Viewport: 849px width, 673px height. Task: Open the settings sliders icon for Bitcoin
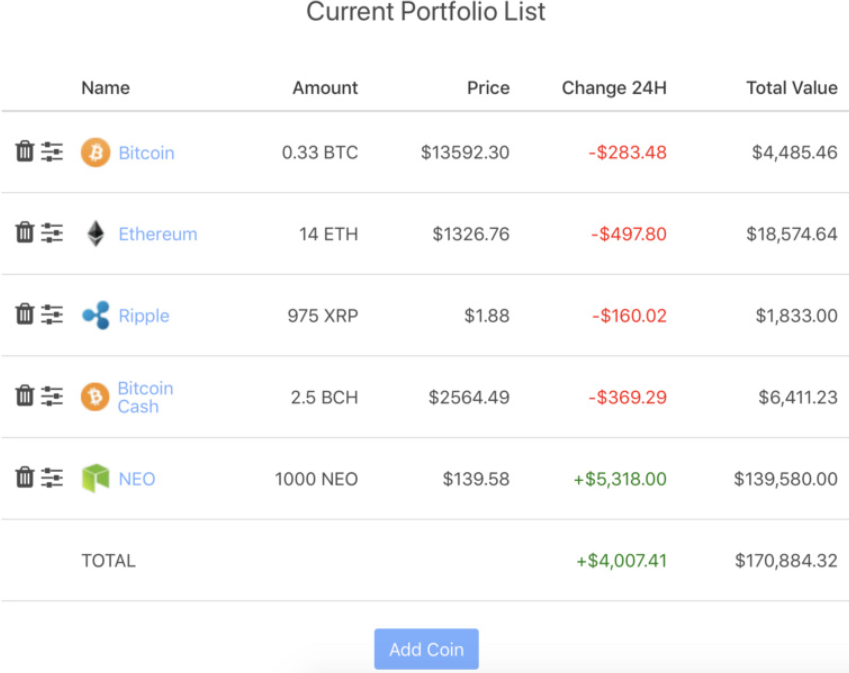(52, 152)
